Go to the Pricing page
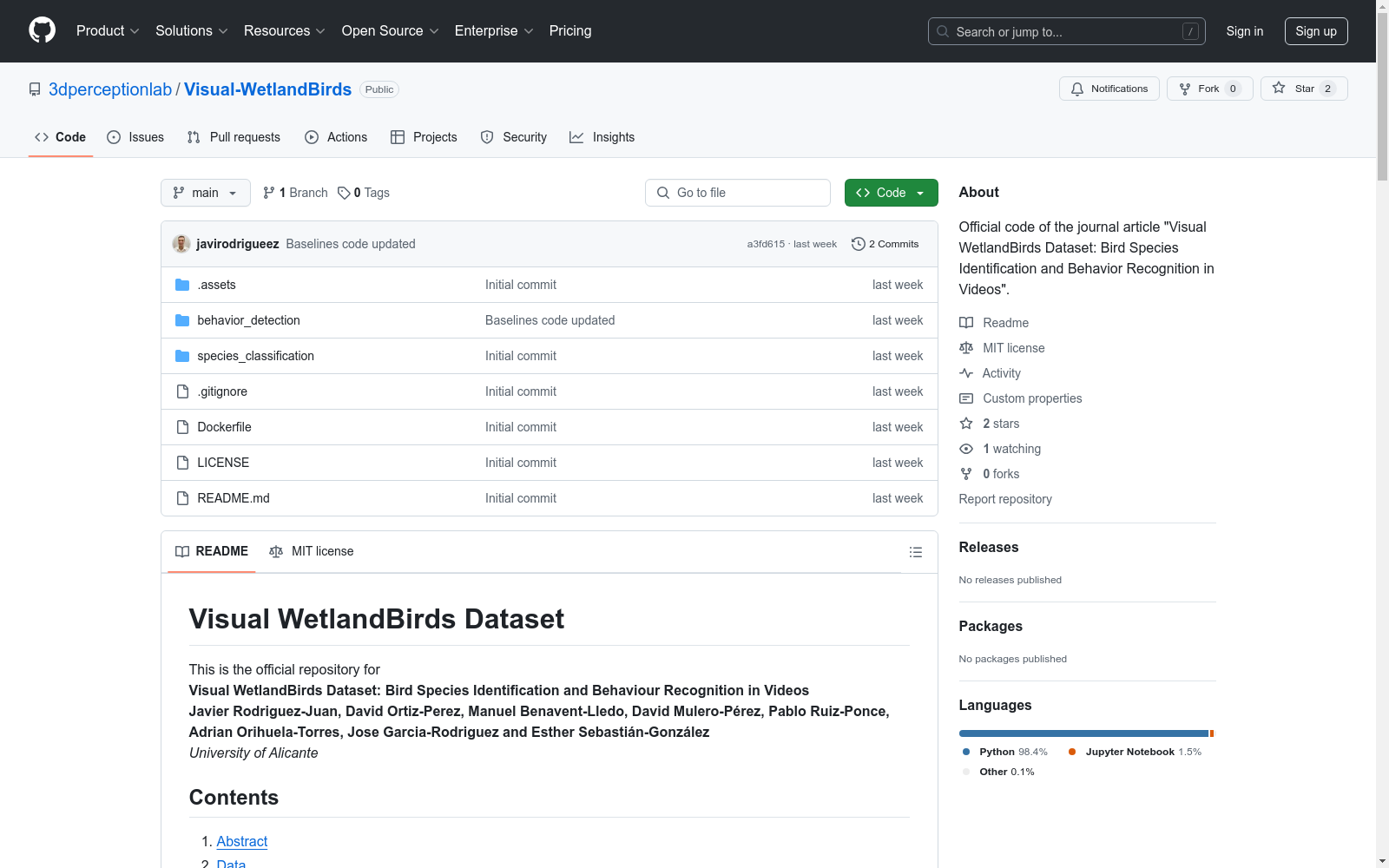 [570, 31]
